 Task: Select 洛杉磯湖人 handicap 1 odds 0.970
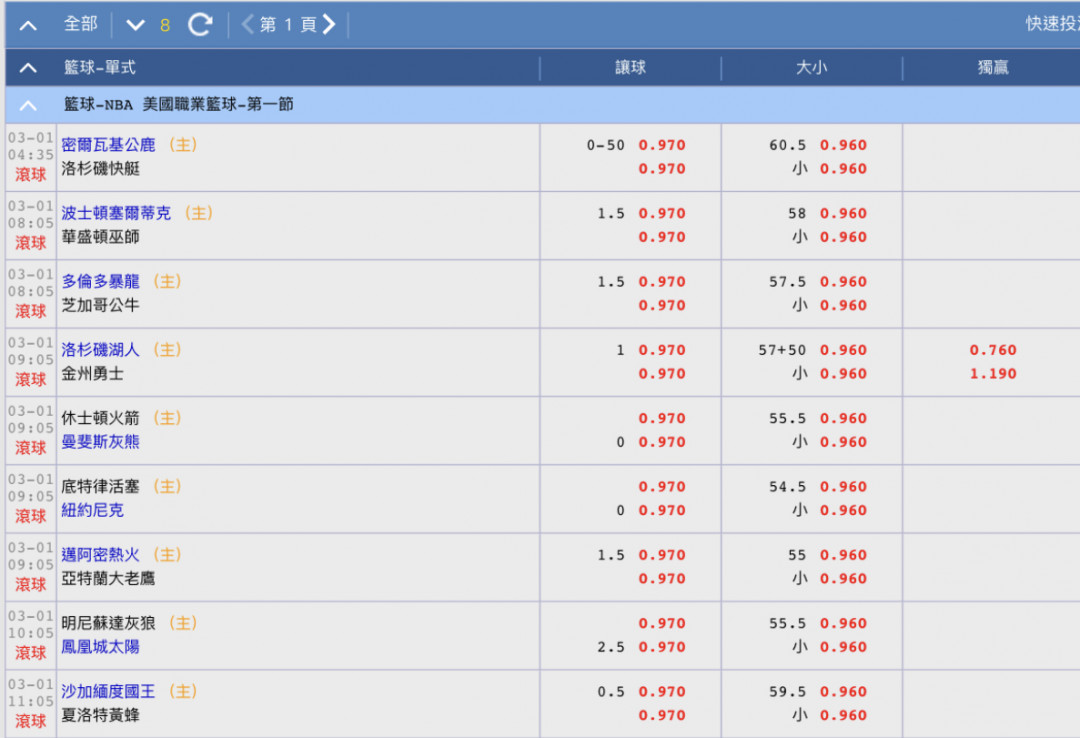[x=662, y=350]
